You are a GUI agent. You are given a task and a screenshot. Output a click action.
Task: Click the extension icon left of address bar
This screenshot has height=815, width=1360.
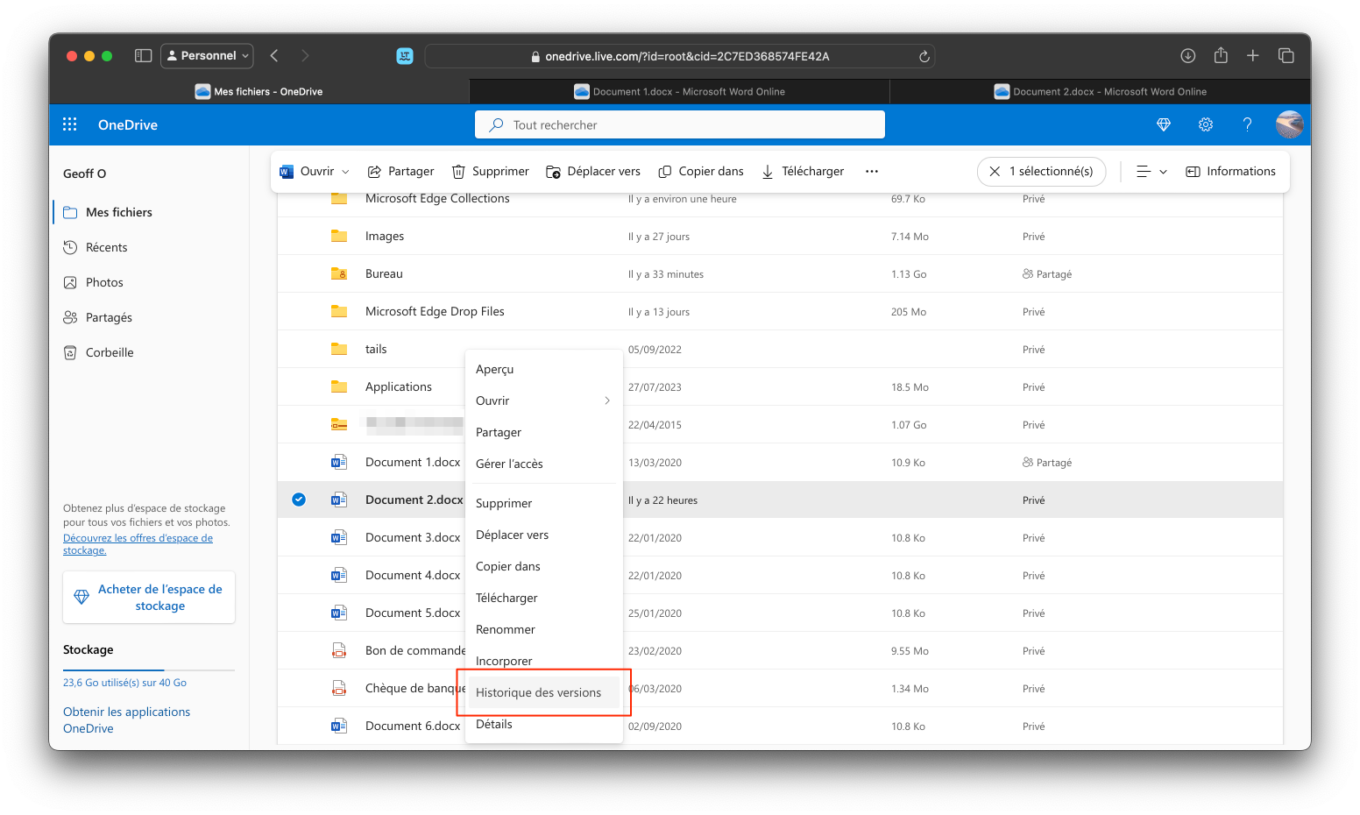[x=405, y=56]
